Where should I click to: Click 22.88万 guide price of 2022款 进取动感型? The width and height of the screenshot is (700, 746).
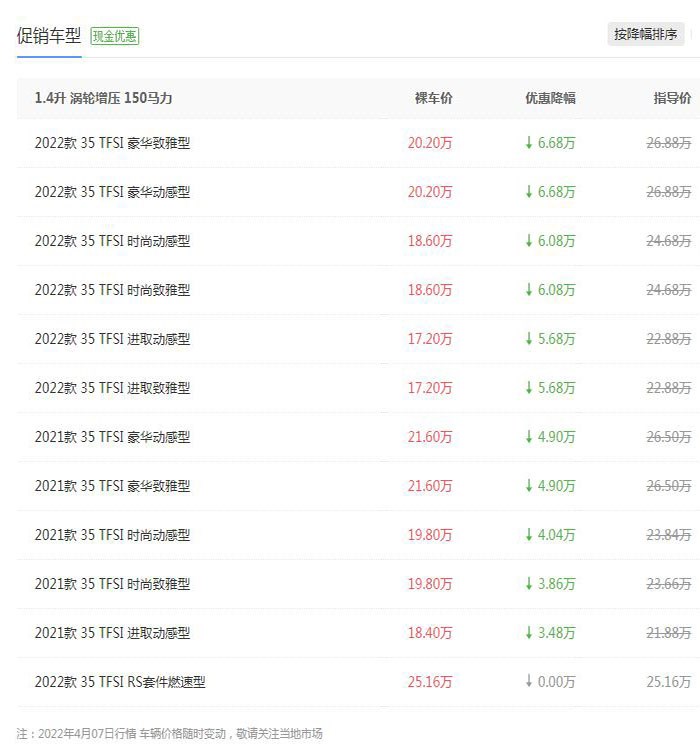[669, 339]
